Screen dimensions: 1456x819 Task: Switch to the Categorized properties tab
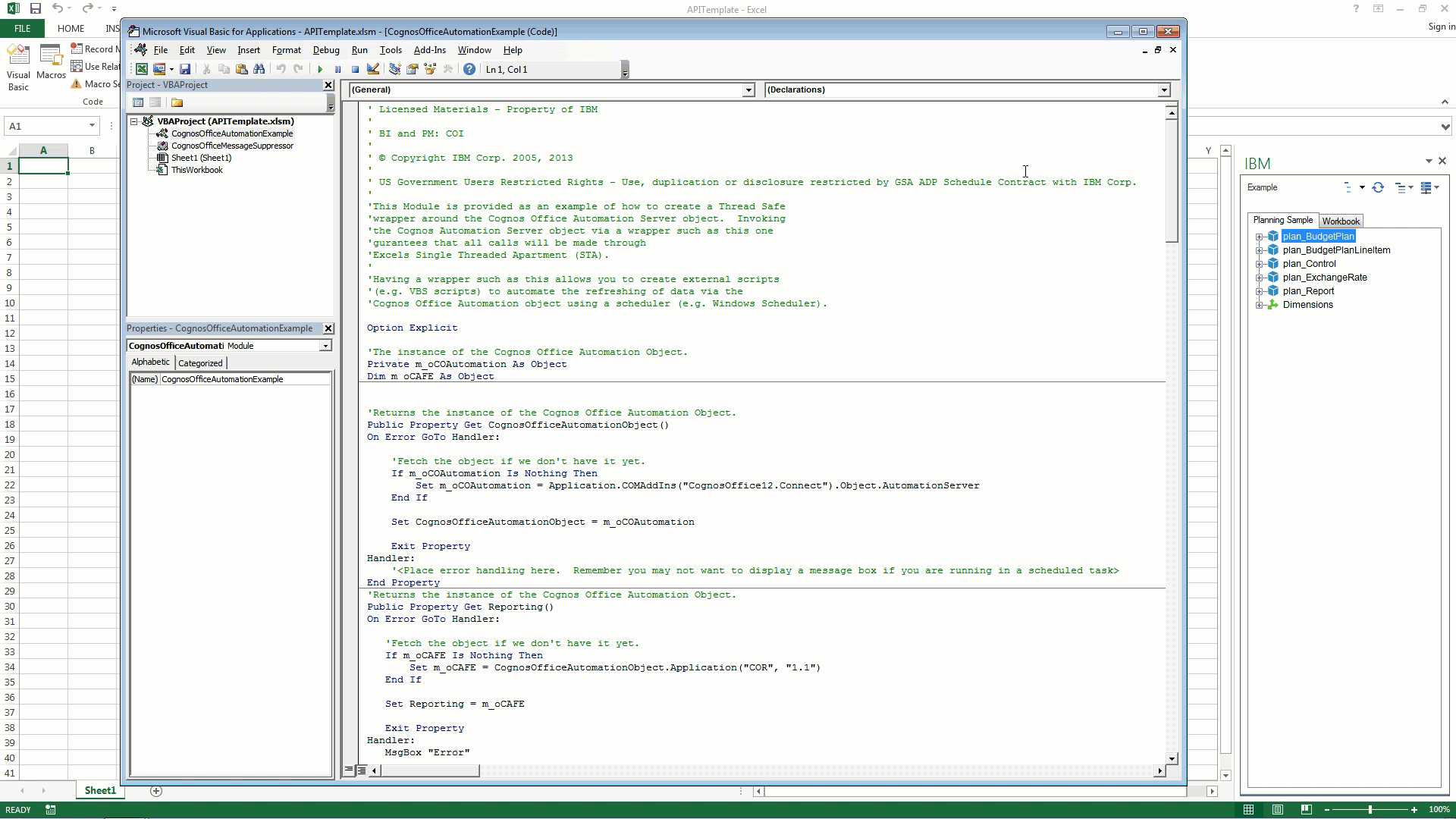click(200, 363)
